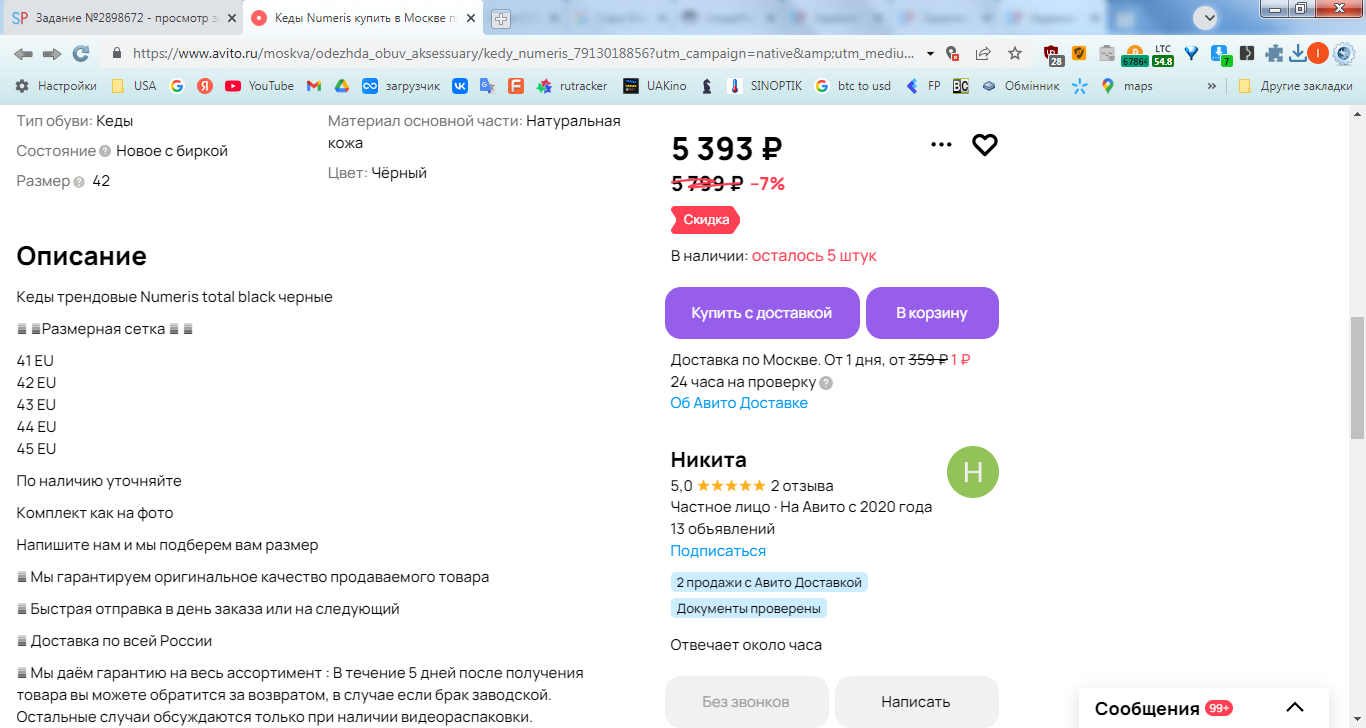Click the help icon next to Размер

[x=79, y=182]
